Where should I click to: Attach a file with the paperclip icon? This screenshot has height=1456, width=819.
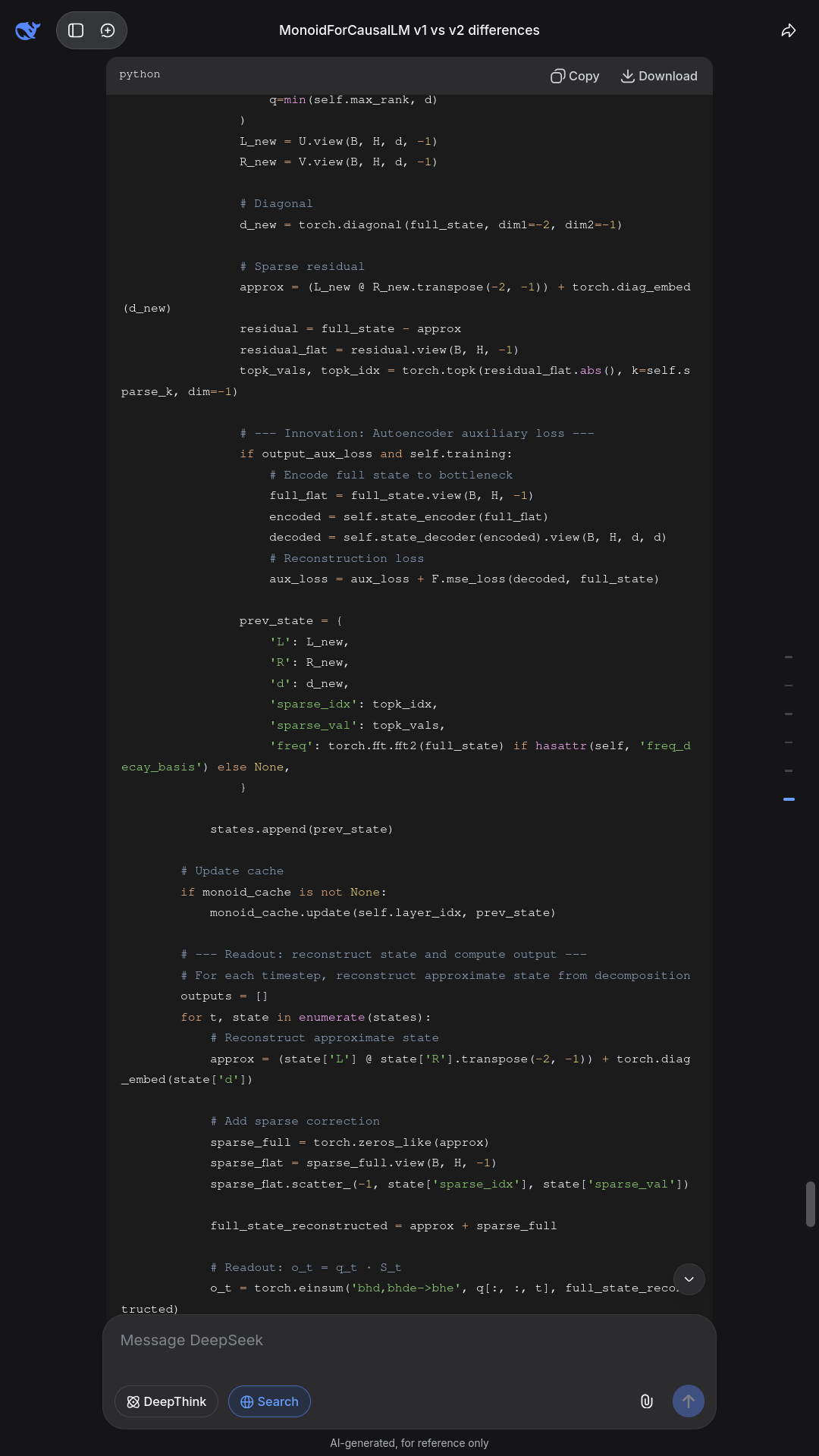[647, 1401]
